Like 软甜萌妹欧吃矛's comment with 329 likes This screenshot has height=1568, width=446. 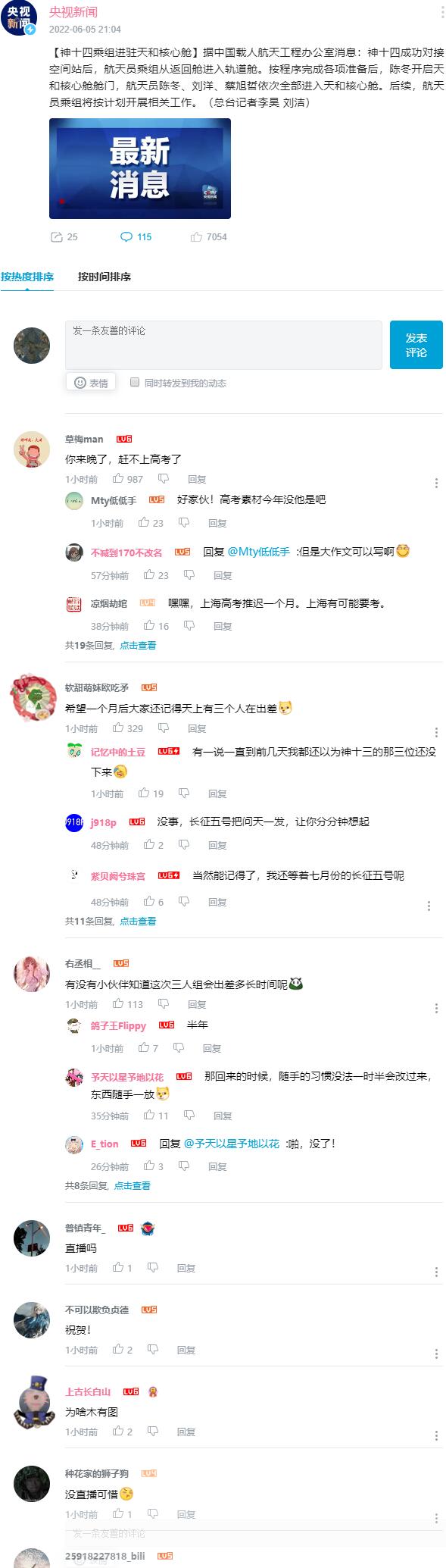(118, 728)
